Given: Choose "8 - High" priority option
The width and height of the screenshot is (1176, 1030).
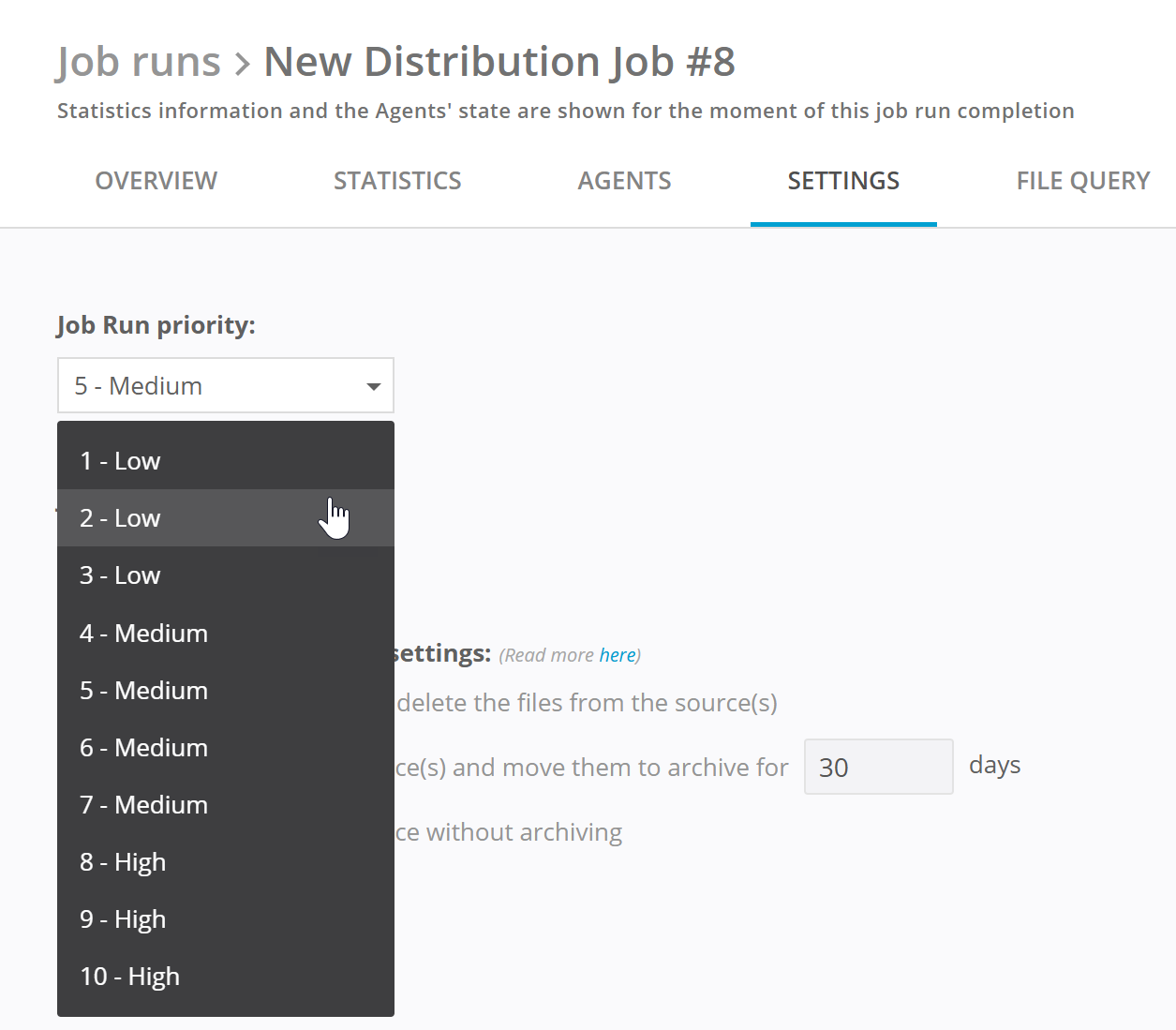Looking at the screenshot, I should 225,862.
